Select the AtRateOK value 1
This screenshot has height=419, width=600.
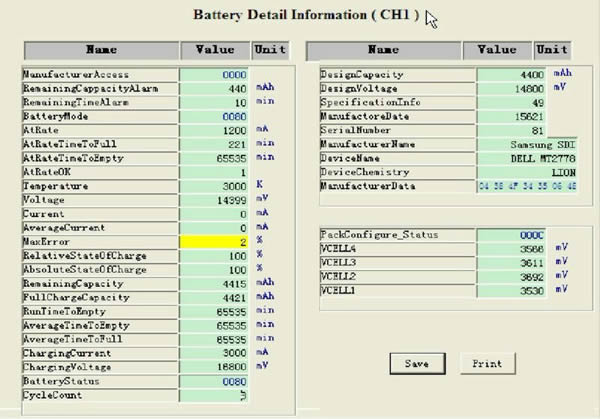[x=214, y=172]
